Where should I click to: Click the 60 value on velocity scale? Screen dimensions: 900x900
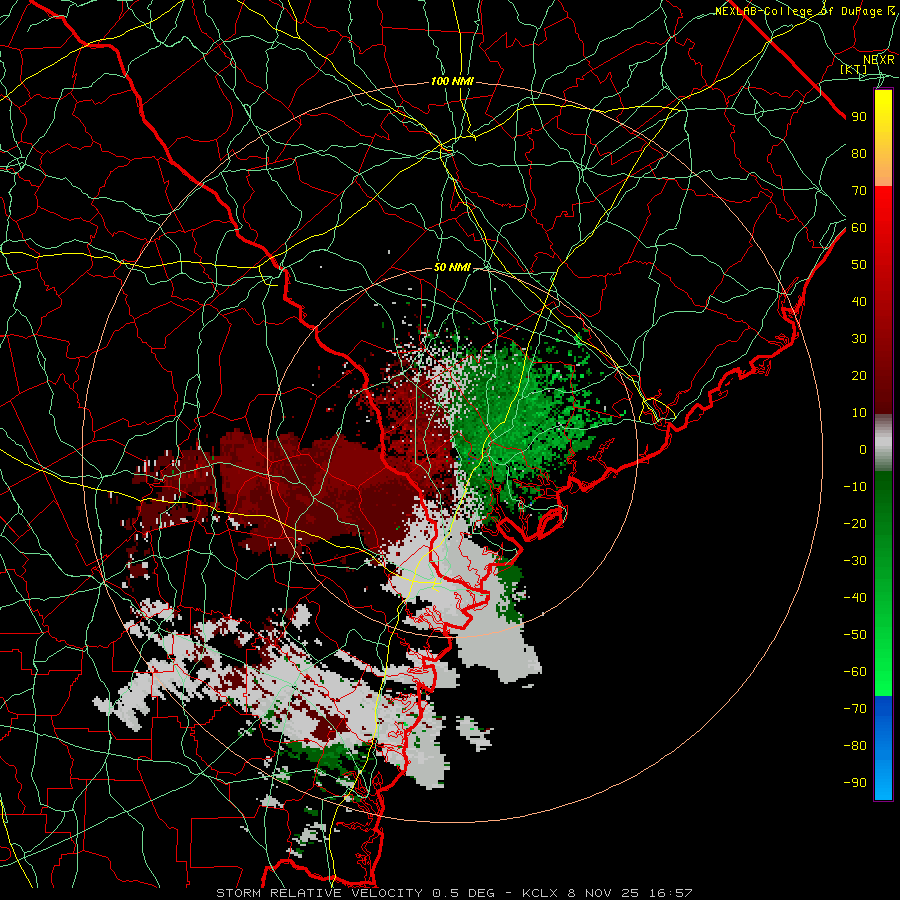(x=859, y=228)
